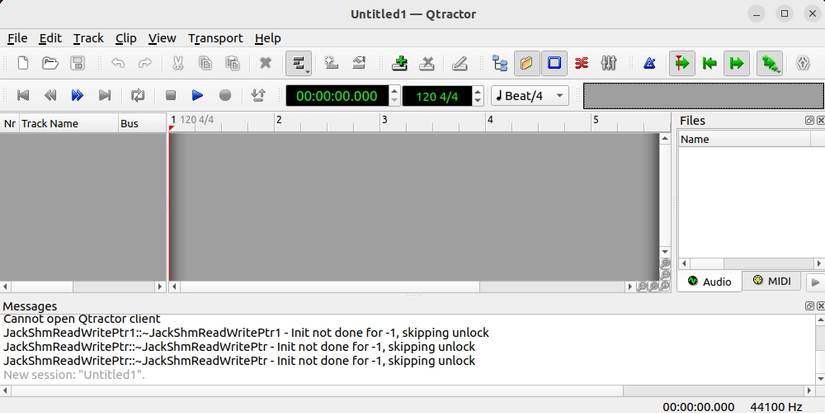Float the Files panel with its undock button
825x413 pixels.
click(x=810, y=120)
